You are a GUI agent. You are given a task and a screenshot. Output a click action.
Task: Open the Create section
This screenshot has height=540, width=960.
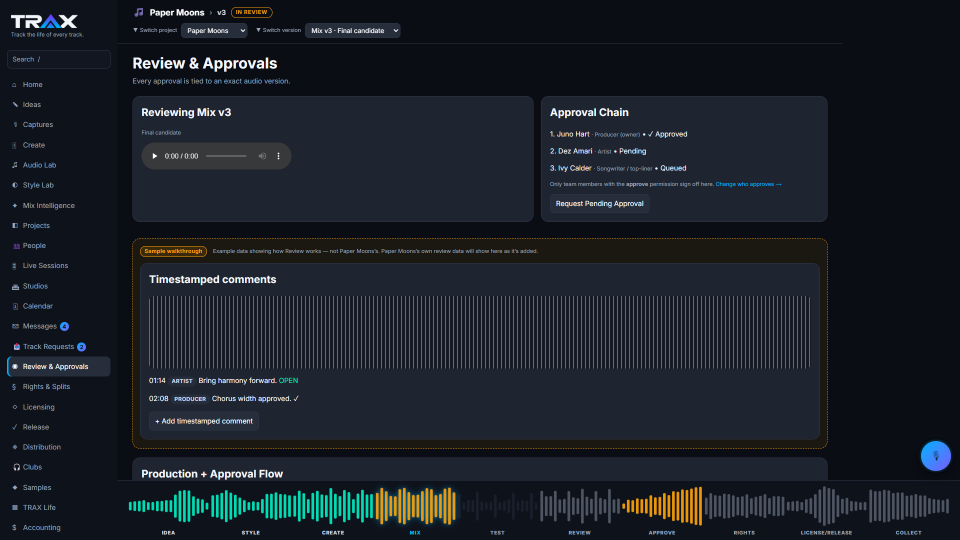point(34,145)
